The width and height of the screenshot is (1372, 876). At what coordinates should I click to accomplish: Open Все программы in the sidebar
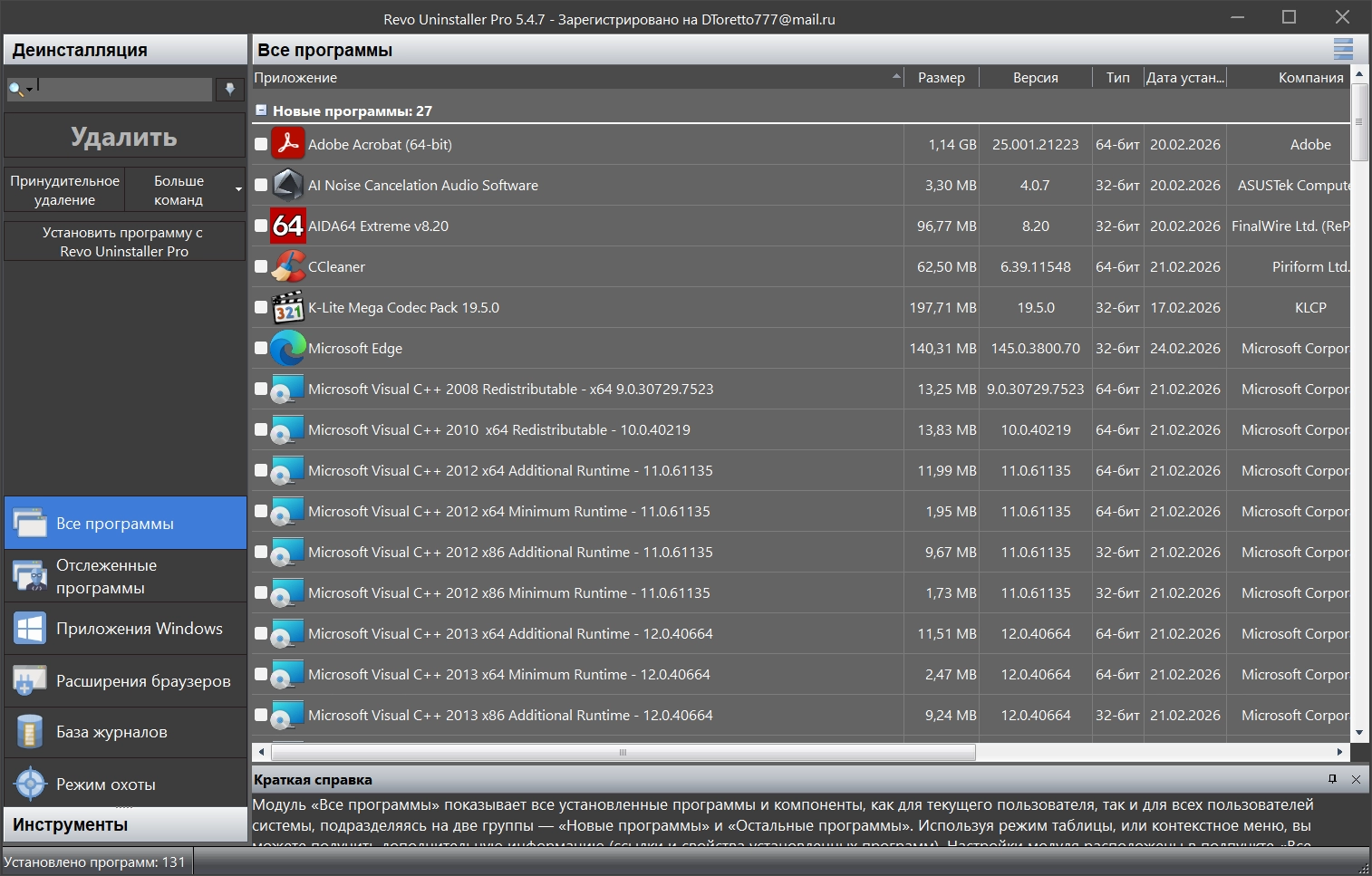[x=125, y=523]
